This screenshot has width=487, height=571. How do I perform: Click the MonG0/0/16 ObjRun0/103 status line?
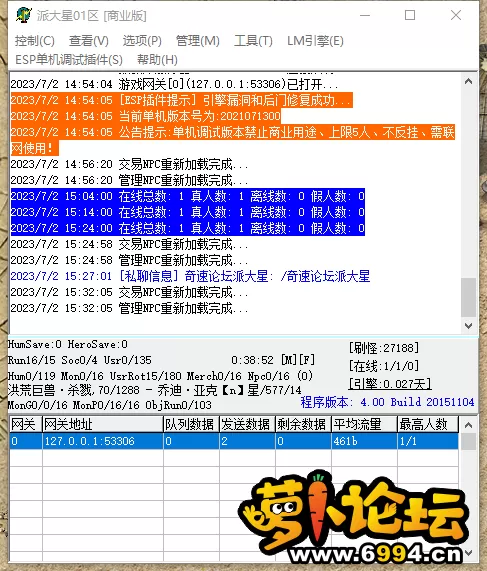[x=110, y=405]
